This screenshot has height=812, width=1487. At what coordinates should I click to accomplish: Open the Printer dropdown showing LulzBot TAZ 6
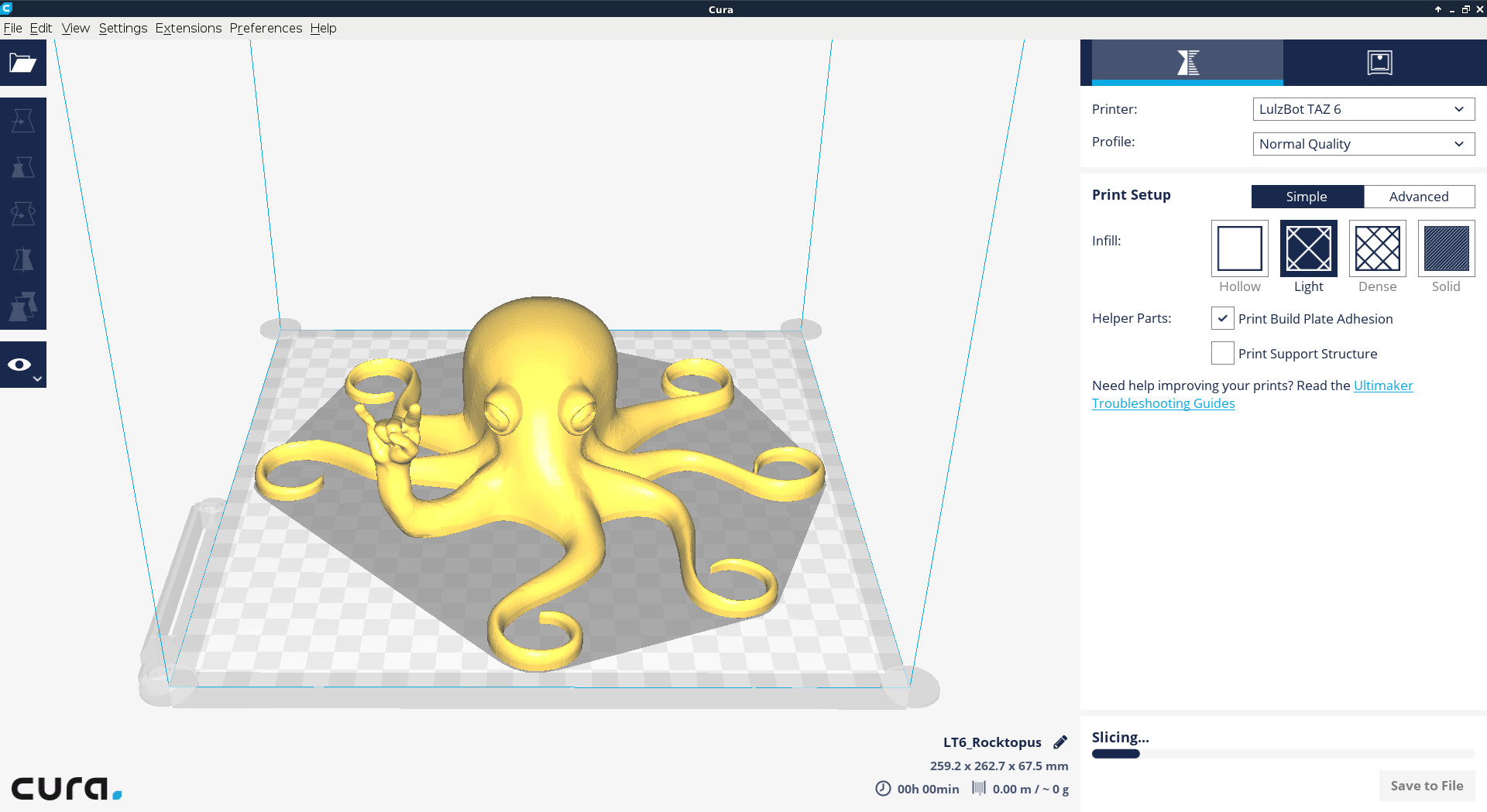(x=1363, y=109)
